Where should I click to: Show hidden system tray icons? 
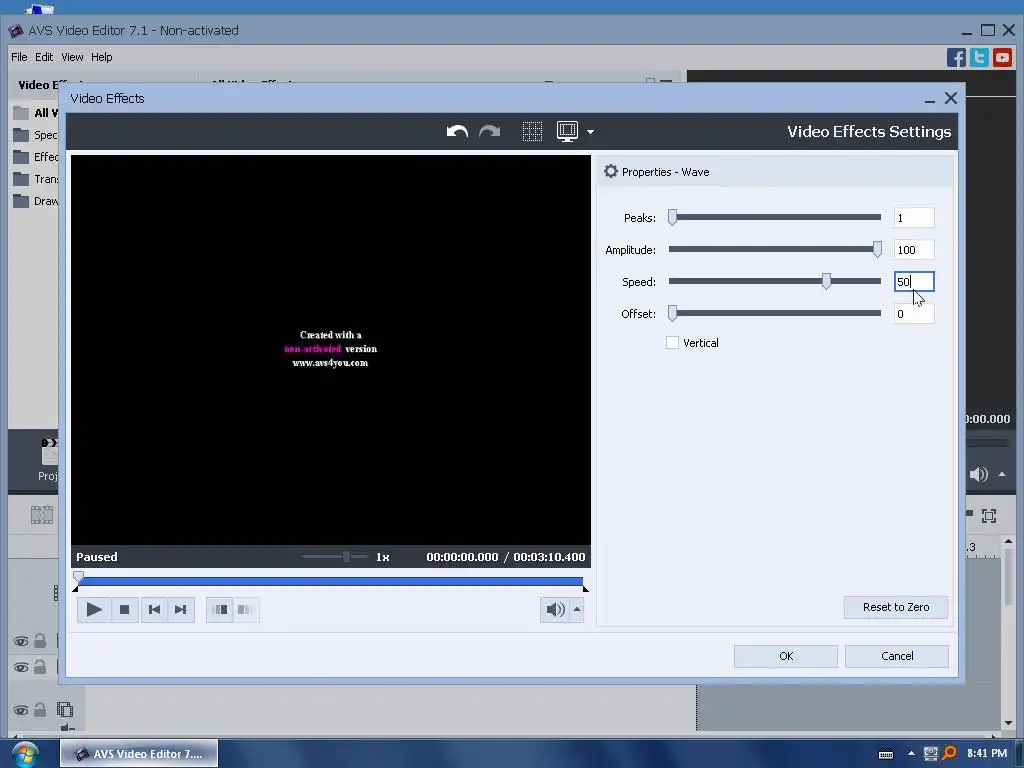click(911, 754)
